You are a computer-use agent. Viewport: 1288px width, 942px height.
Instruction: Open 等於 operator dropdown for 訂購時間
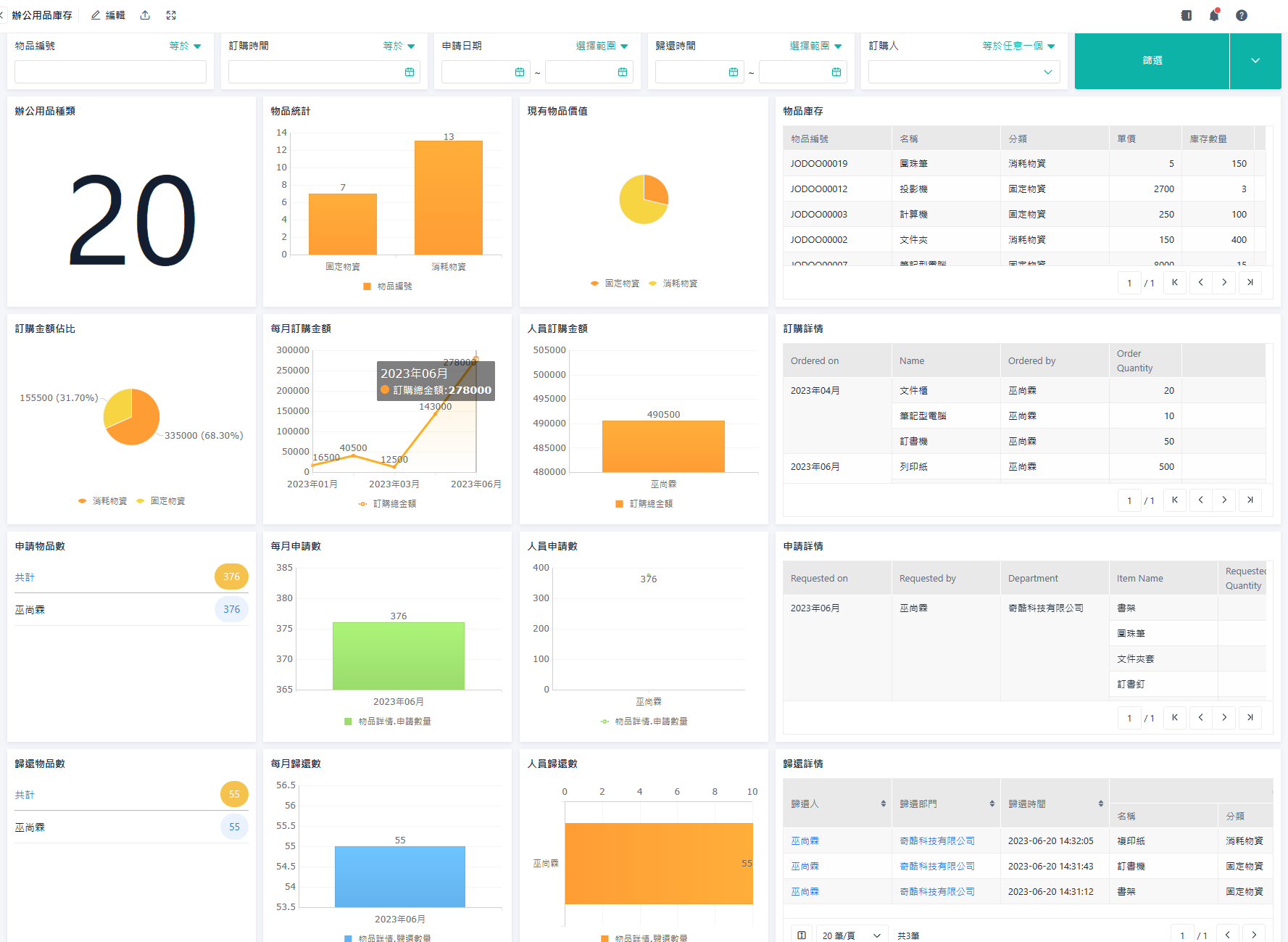pos(399,46)
